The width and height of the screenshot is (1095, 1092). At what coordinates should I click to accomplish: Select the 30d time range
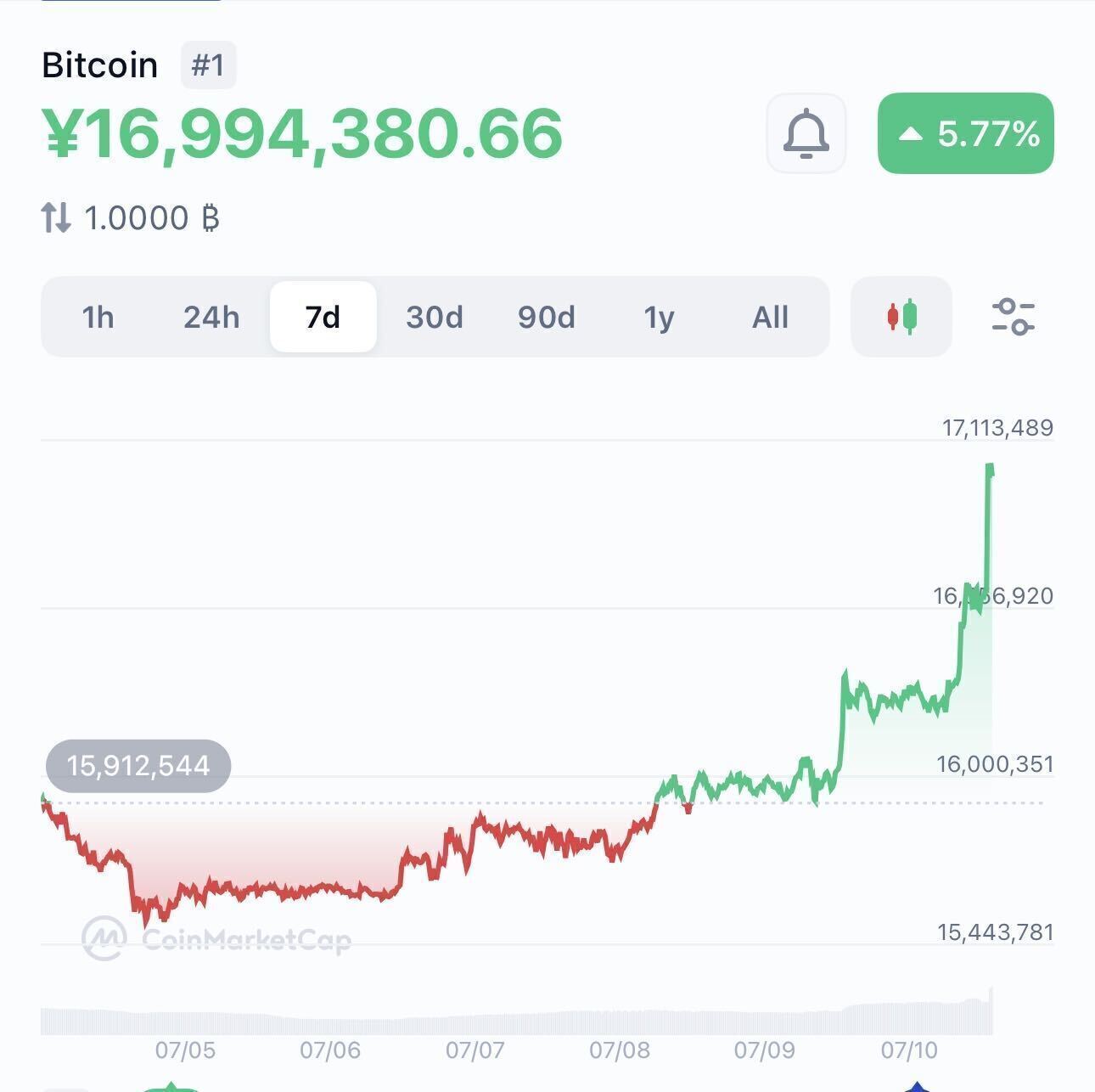pyautogui.click(x=435, y=317)
